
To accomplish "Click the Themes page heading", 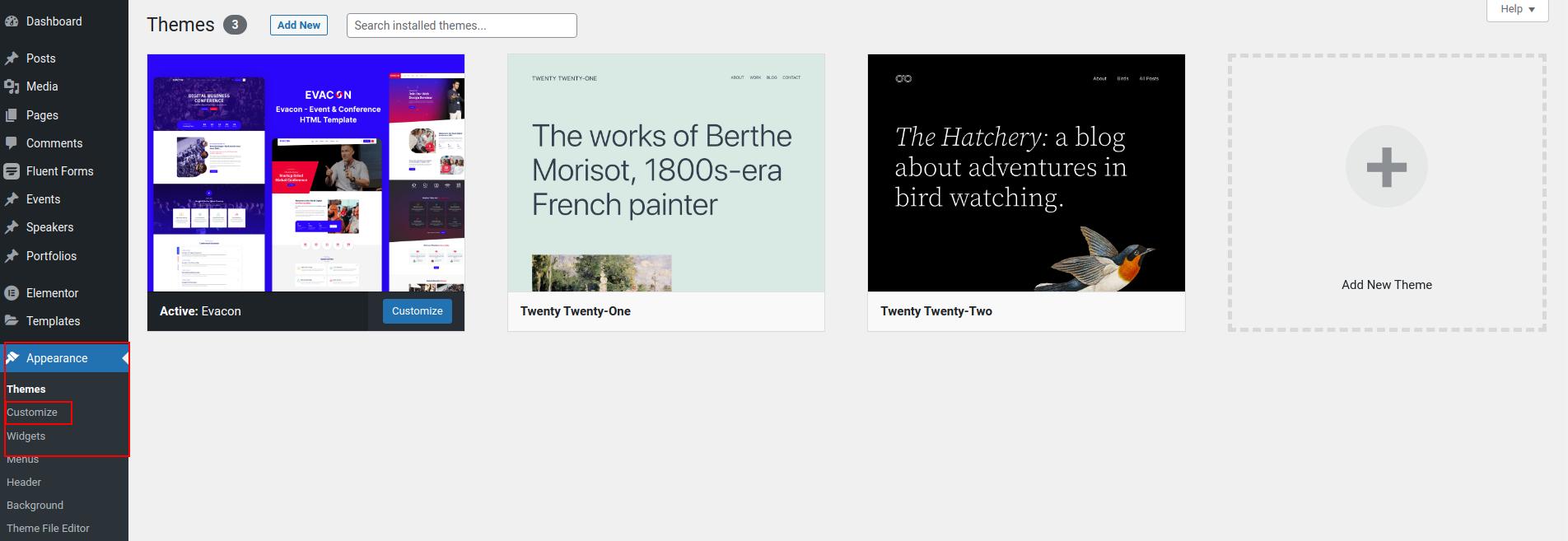I will click(x=180, y=25).
